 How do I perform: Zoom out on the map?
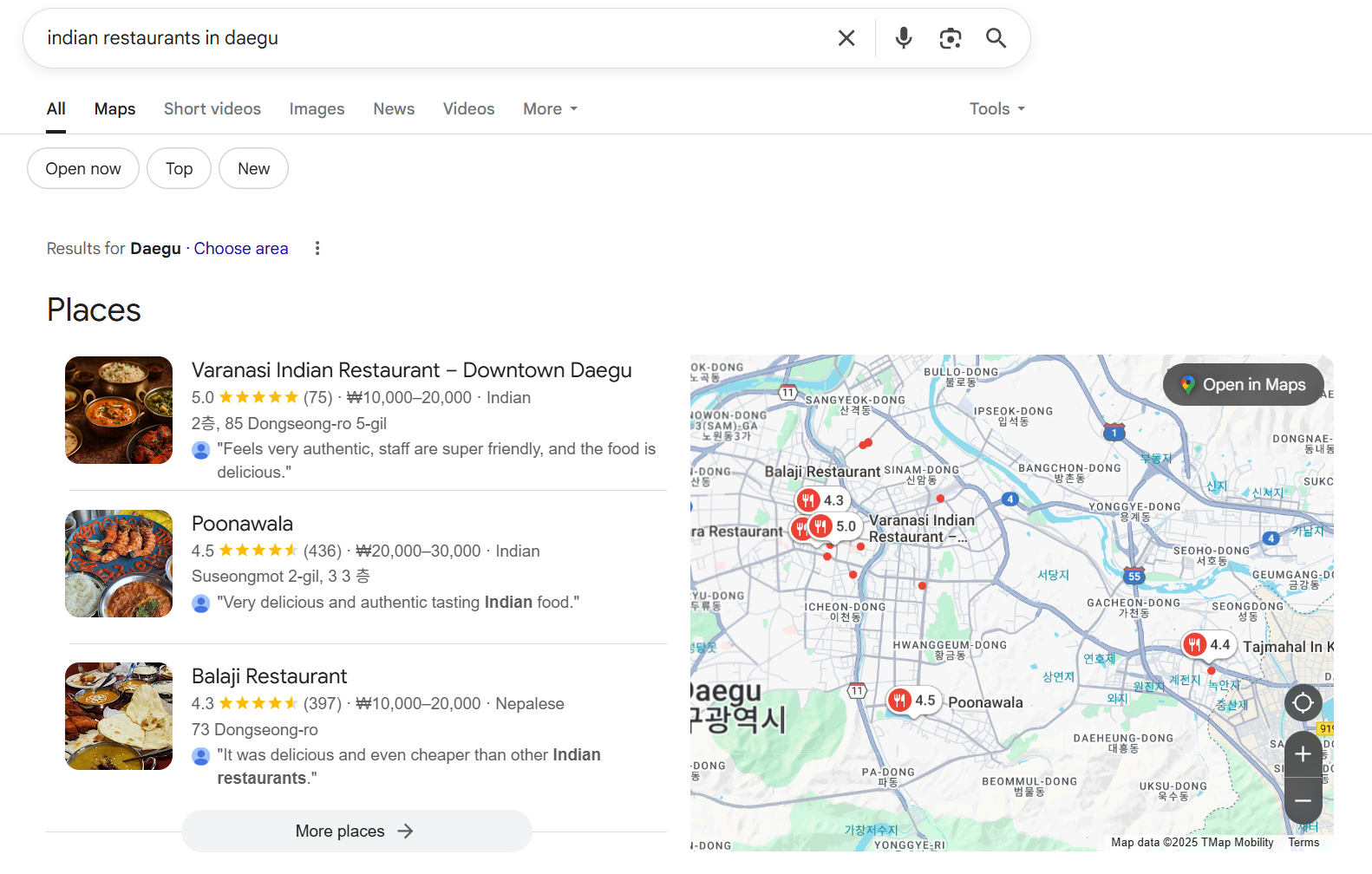pos(1302,801)
